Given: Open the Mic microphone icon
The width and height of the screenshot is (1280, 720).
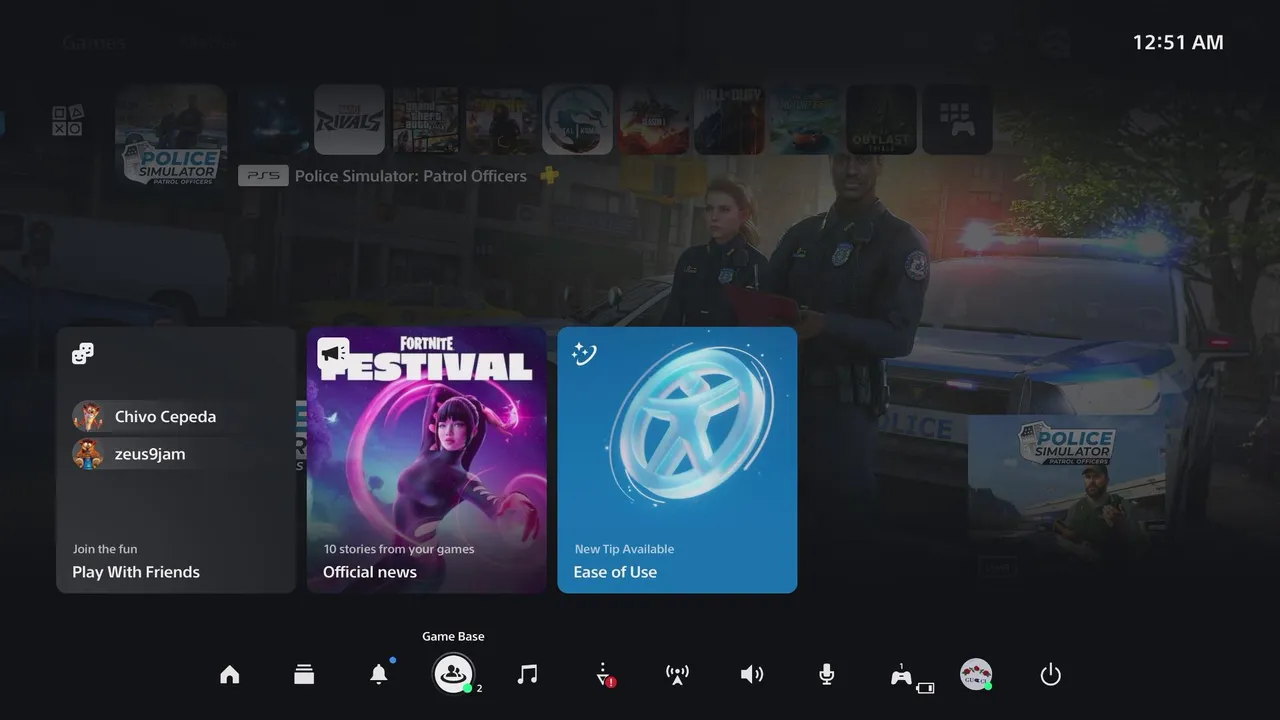Looking at the screenshot, I should point(826,675).
